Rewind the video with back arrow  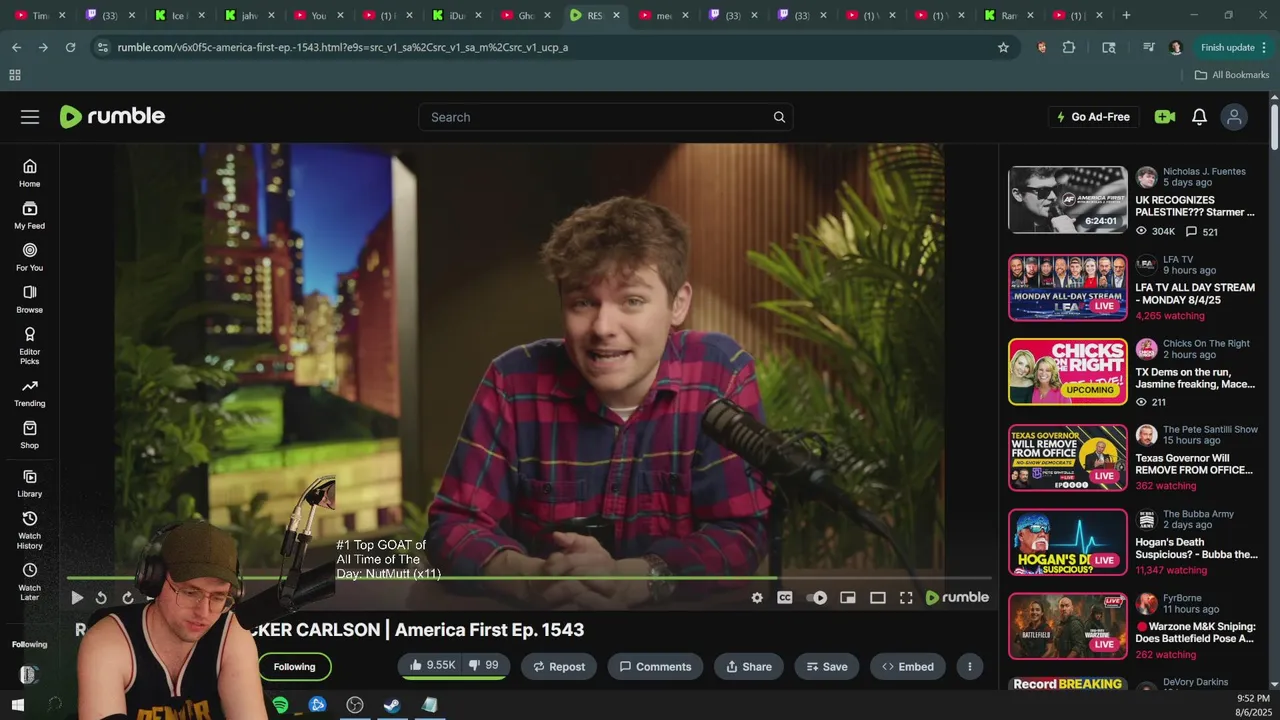101,598
